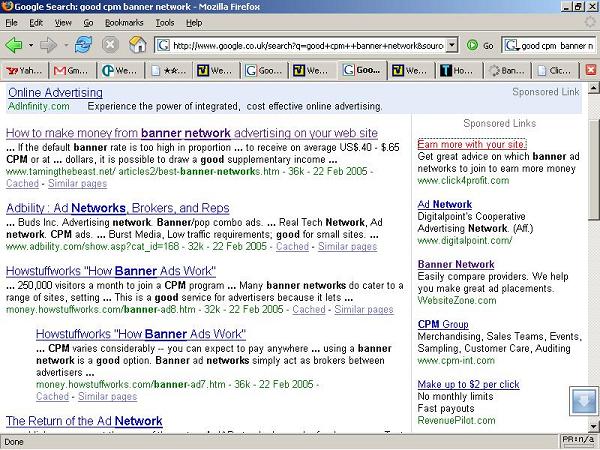Viewport: 600px width, 450px height.
Task: Switch to the Clic... tab
Action: click(x=555, y=70)
